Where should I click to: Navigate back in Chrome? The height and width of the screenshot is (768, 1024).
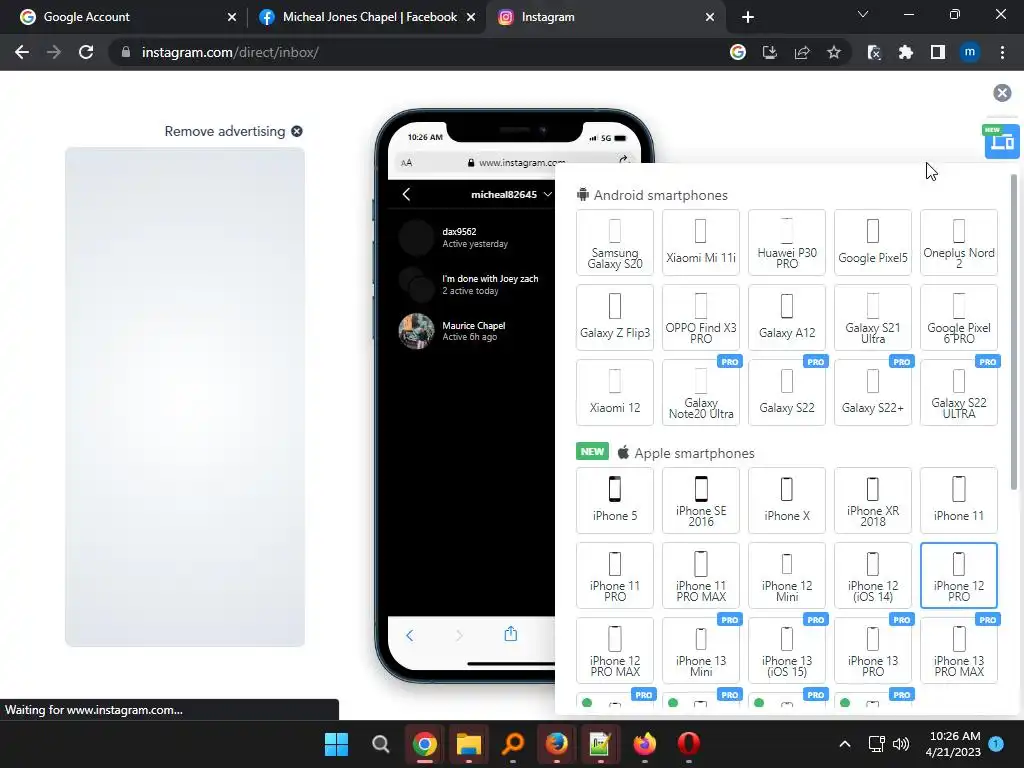point(22,52)
